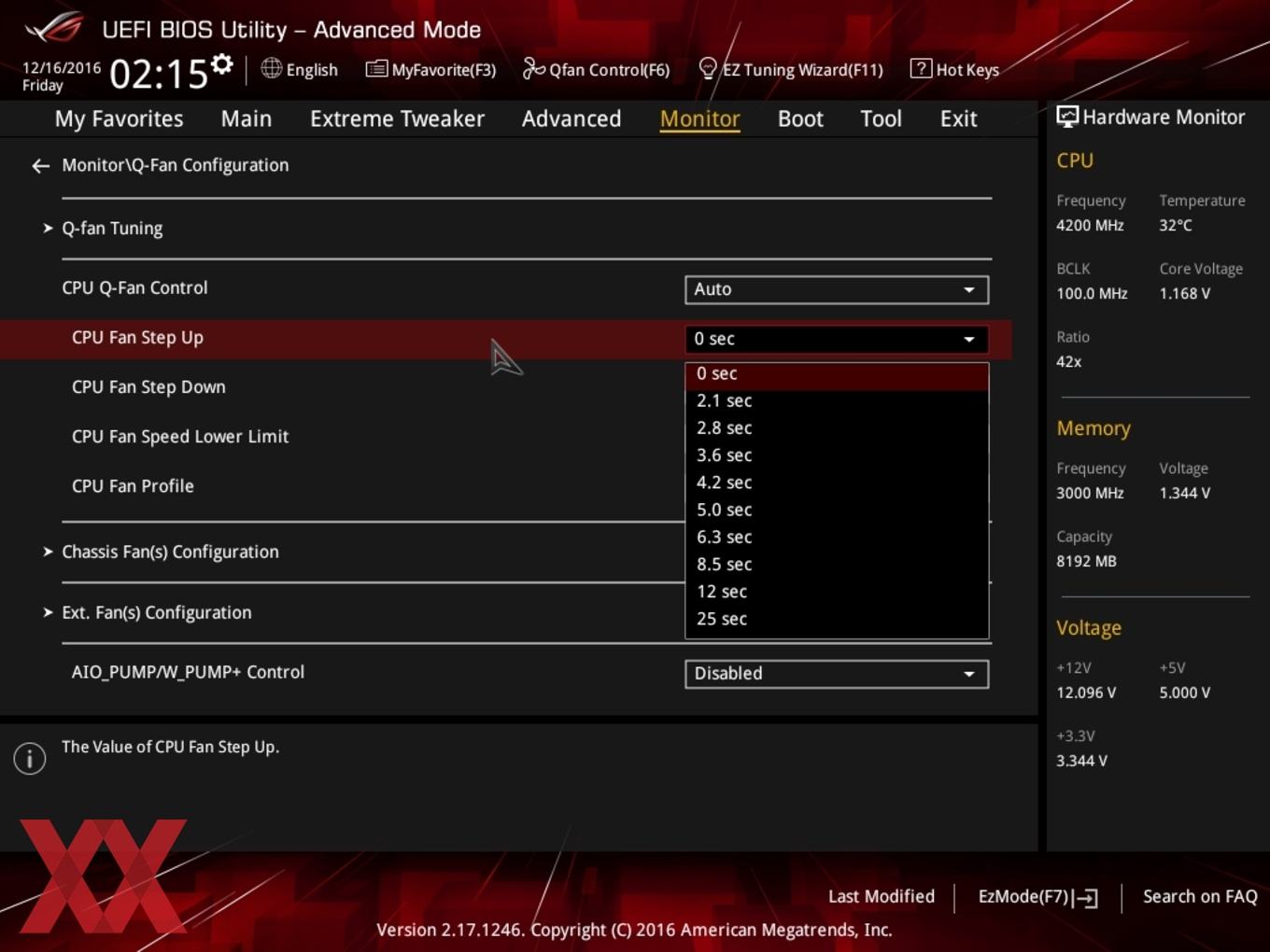
Task: Click the Memory 3000 MHz frequency value
Action: [1090, 494]
